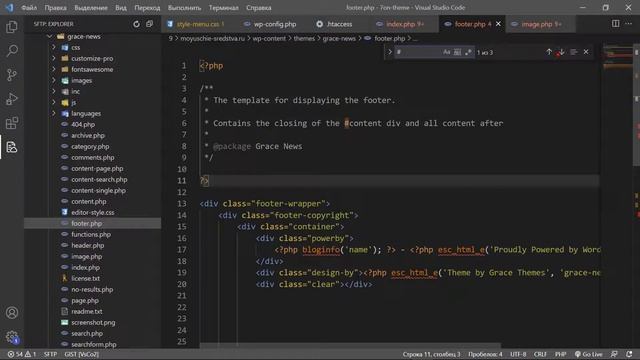Expand the fontsawesome folder
The image size is (640, 360).
53,69
